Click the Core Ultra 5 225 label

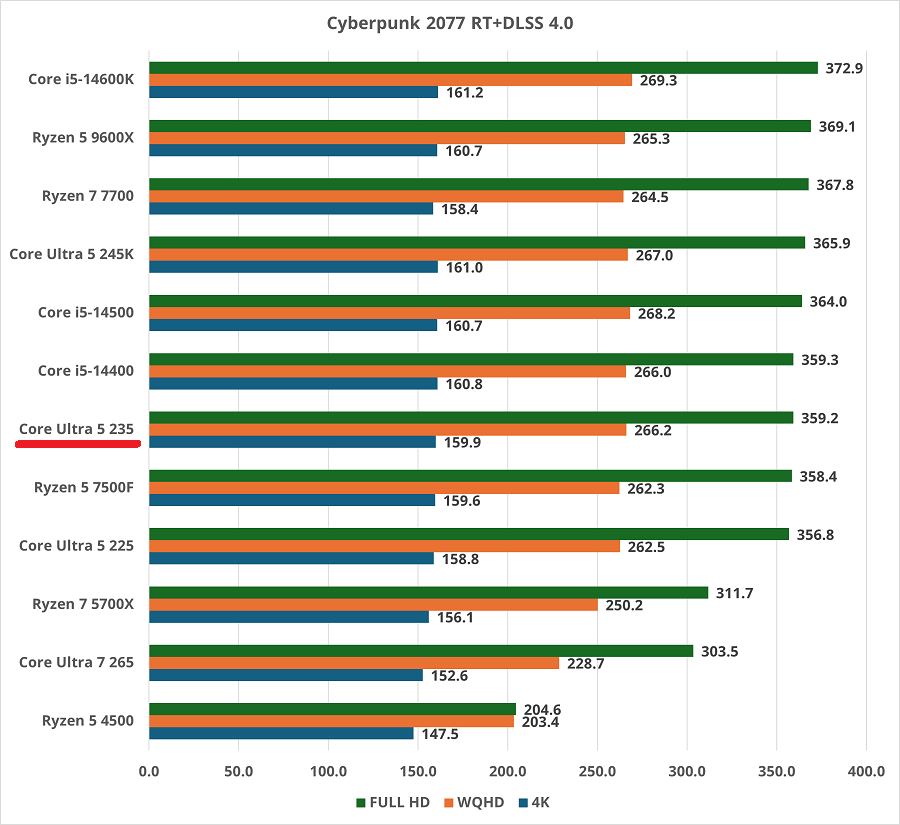click(76, 546)
